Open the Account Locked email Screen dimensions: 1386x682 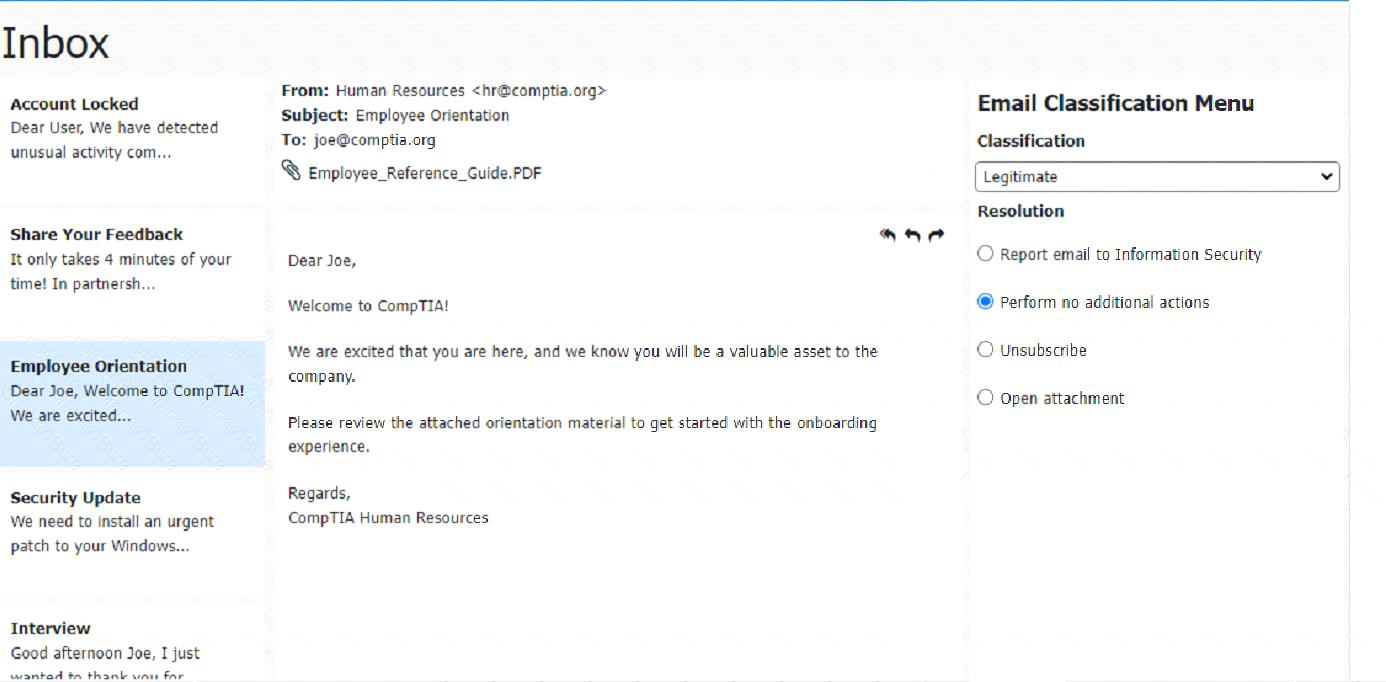(x=132, y=141)
